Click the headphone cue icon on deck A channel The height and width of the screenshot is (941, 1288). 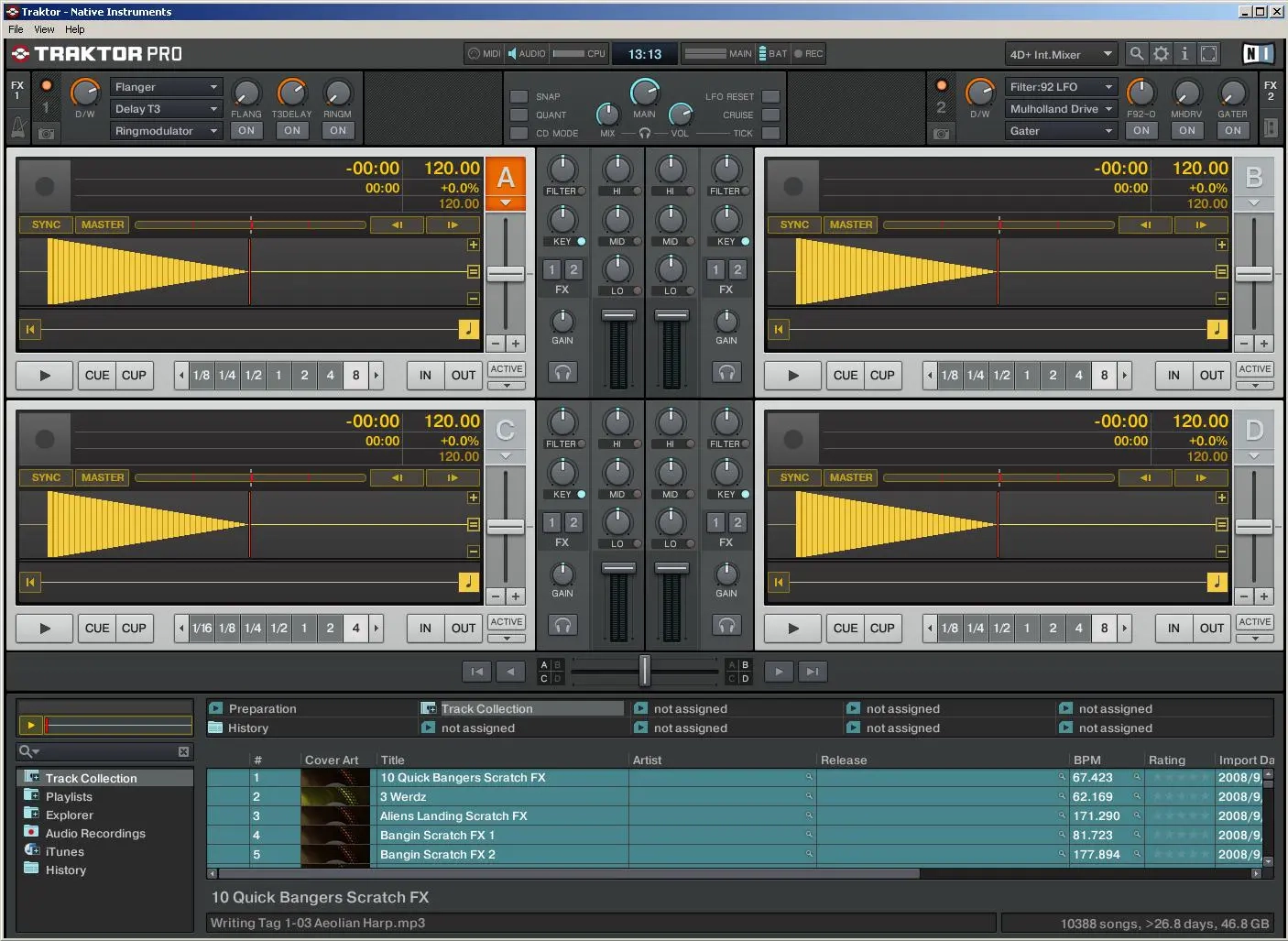click(x=562, y=371)
